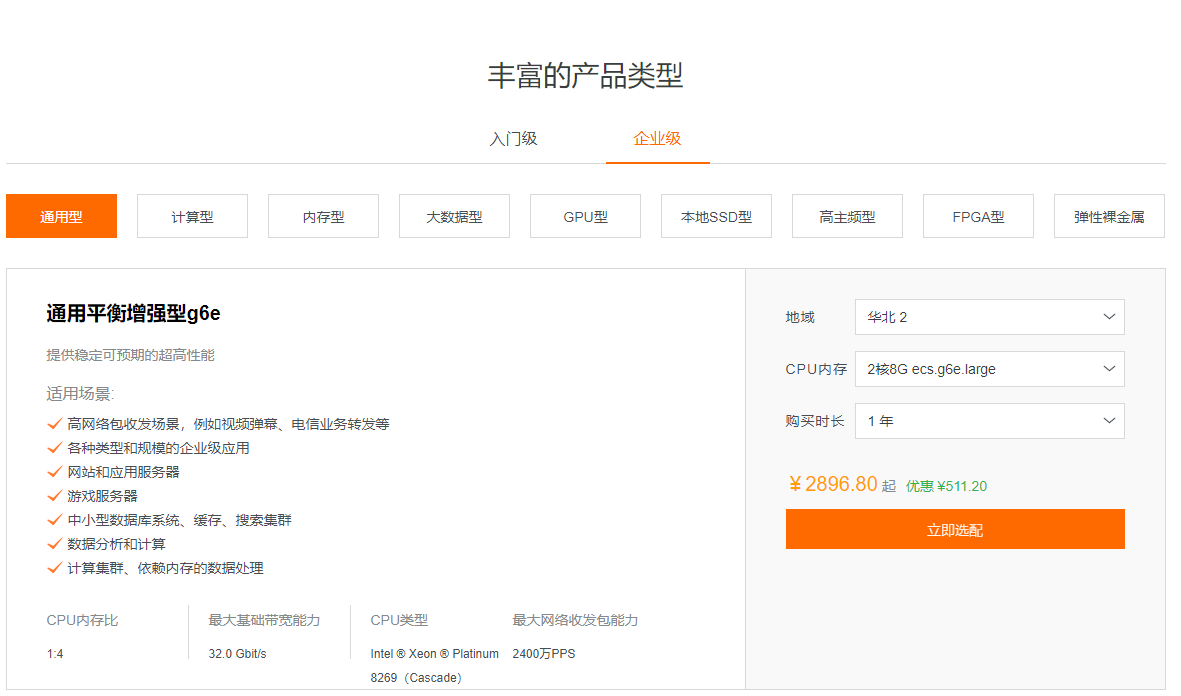The width and height of the screenshot is (1181, 696).
Task: Click the 立即选配 configure button
Action: [954, 529]
